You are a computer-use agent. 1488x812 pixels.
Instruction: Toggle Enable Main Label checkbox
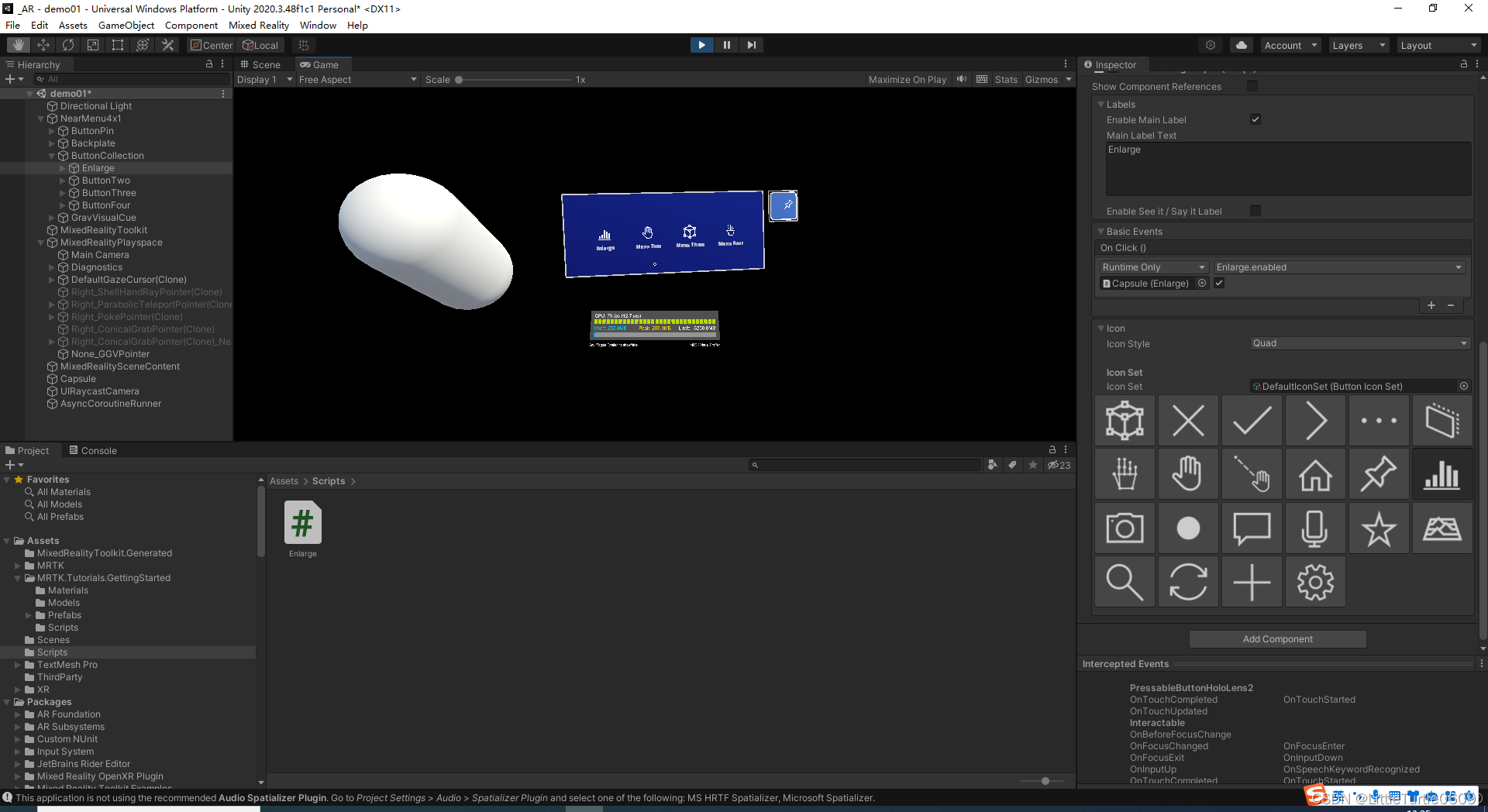click(1255, 119)
